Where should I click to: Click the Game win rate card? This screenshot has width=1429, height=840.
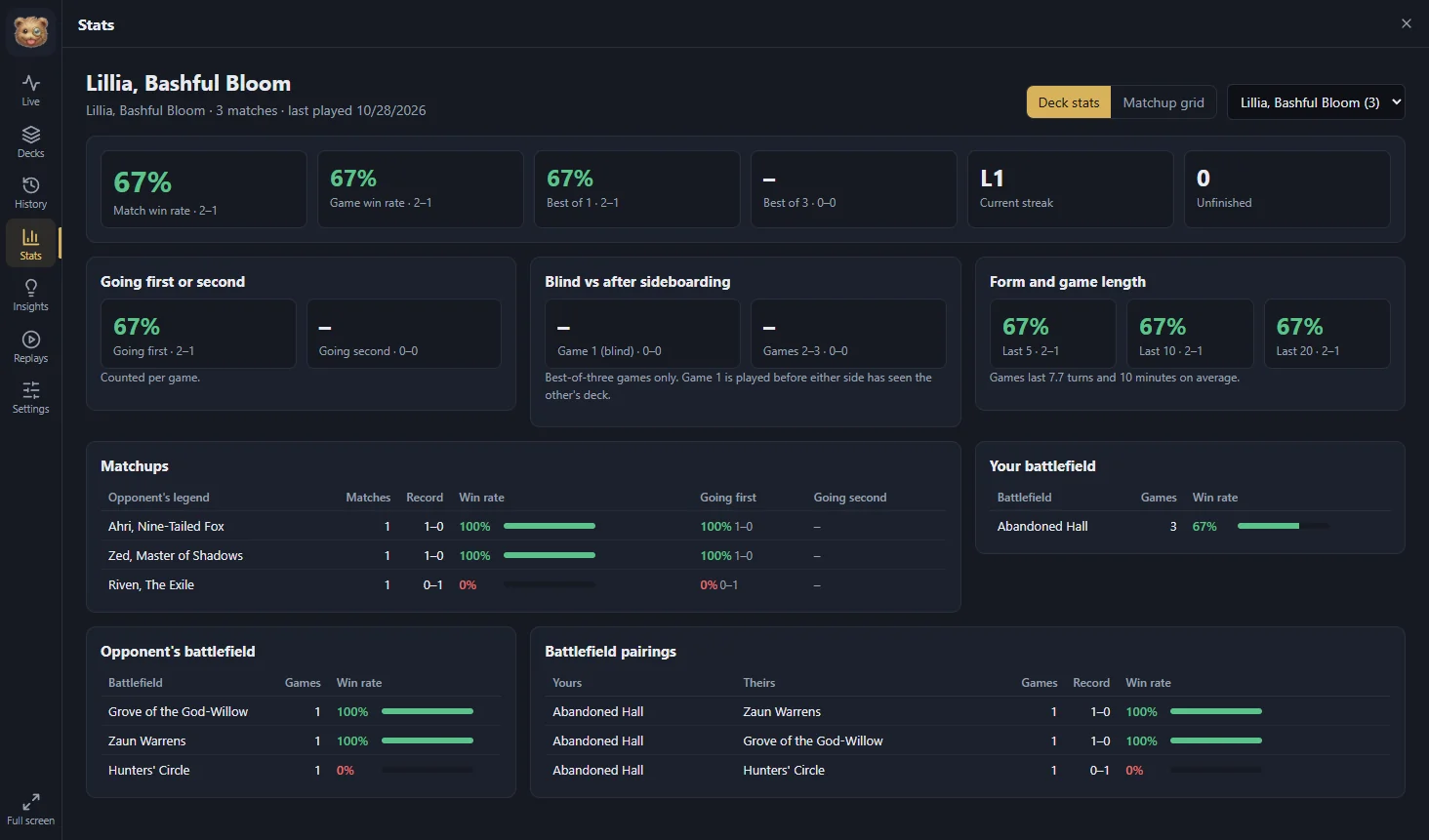click(421, 189)
